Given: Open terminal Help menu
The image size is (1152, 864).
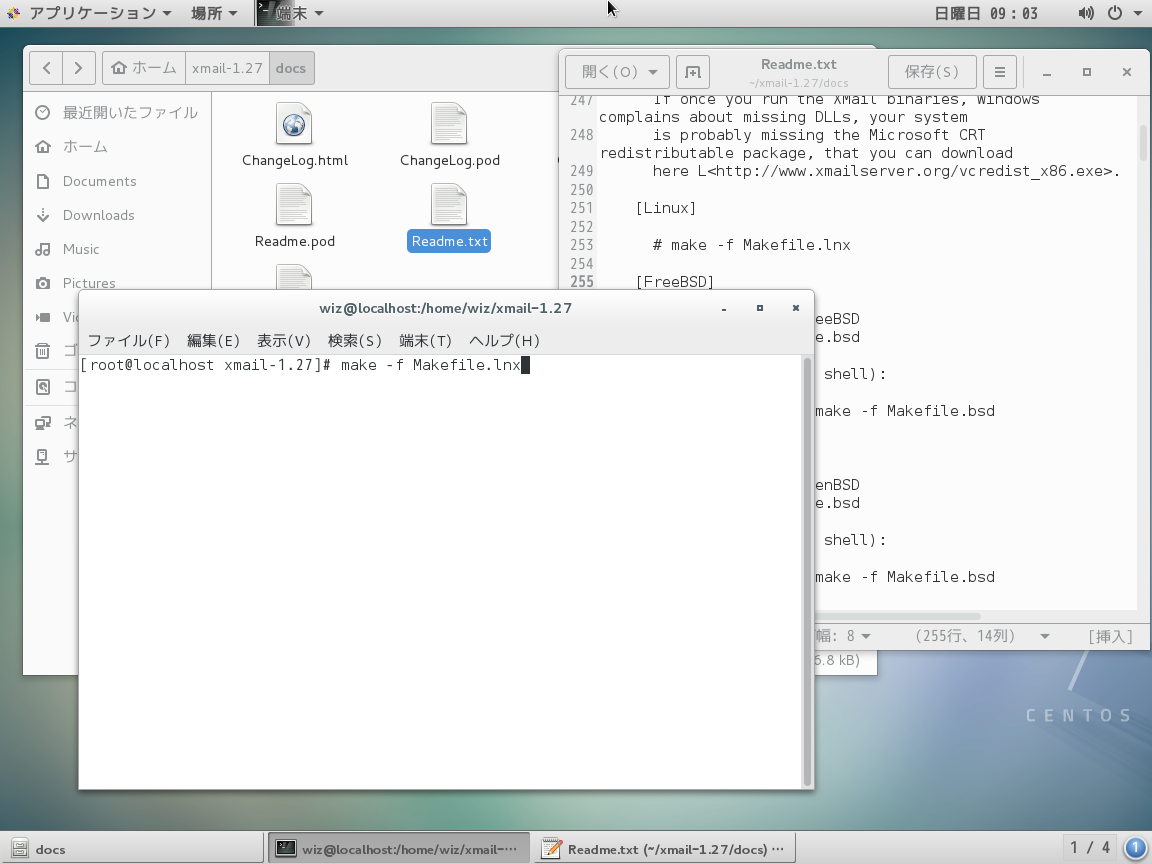Looking at the screenshot, I should 505,341.
